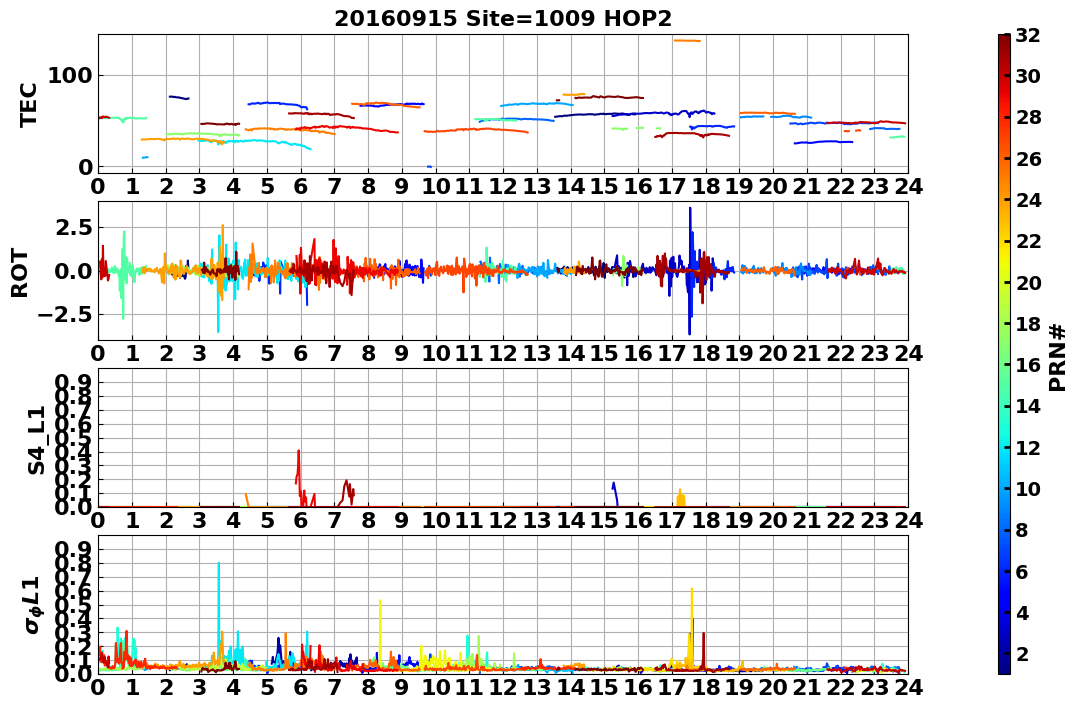Click the orange TEC segment above 100

(687, 41)
